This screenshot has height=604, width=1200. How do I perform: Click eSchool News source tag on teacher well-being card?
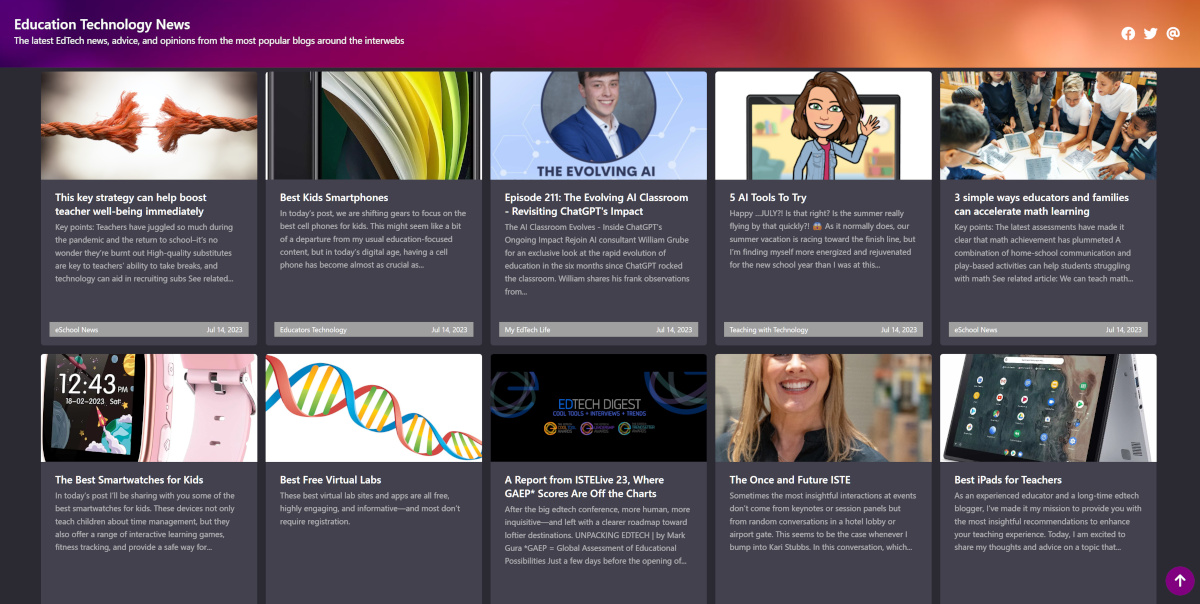(76, 329)
